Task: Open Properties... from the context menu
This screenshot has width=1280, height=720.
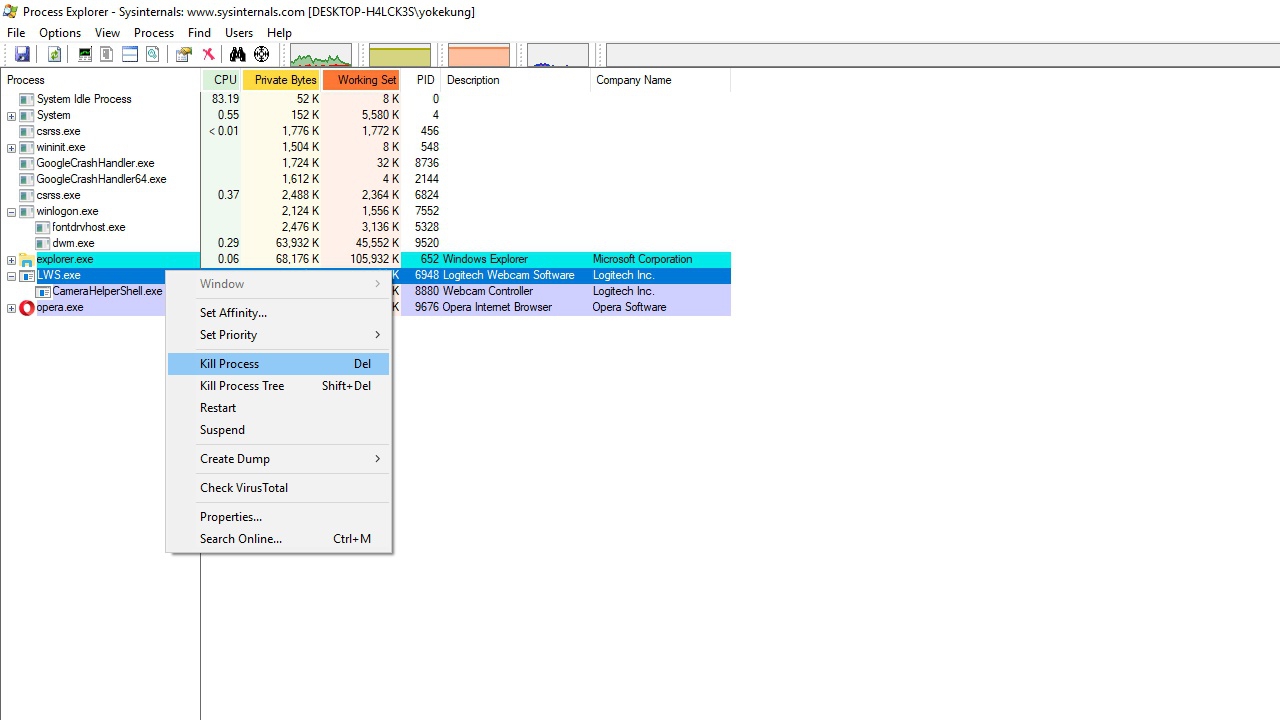Action: (279, 517)
